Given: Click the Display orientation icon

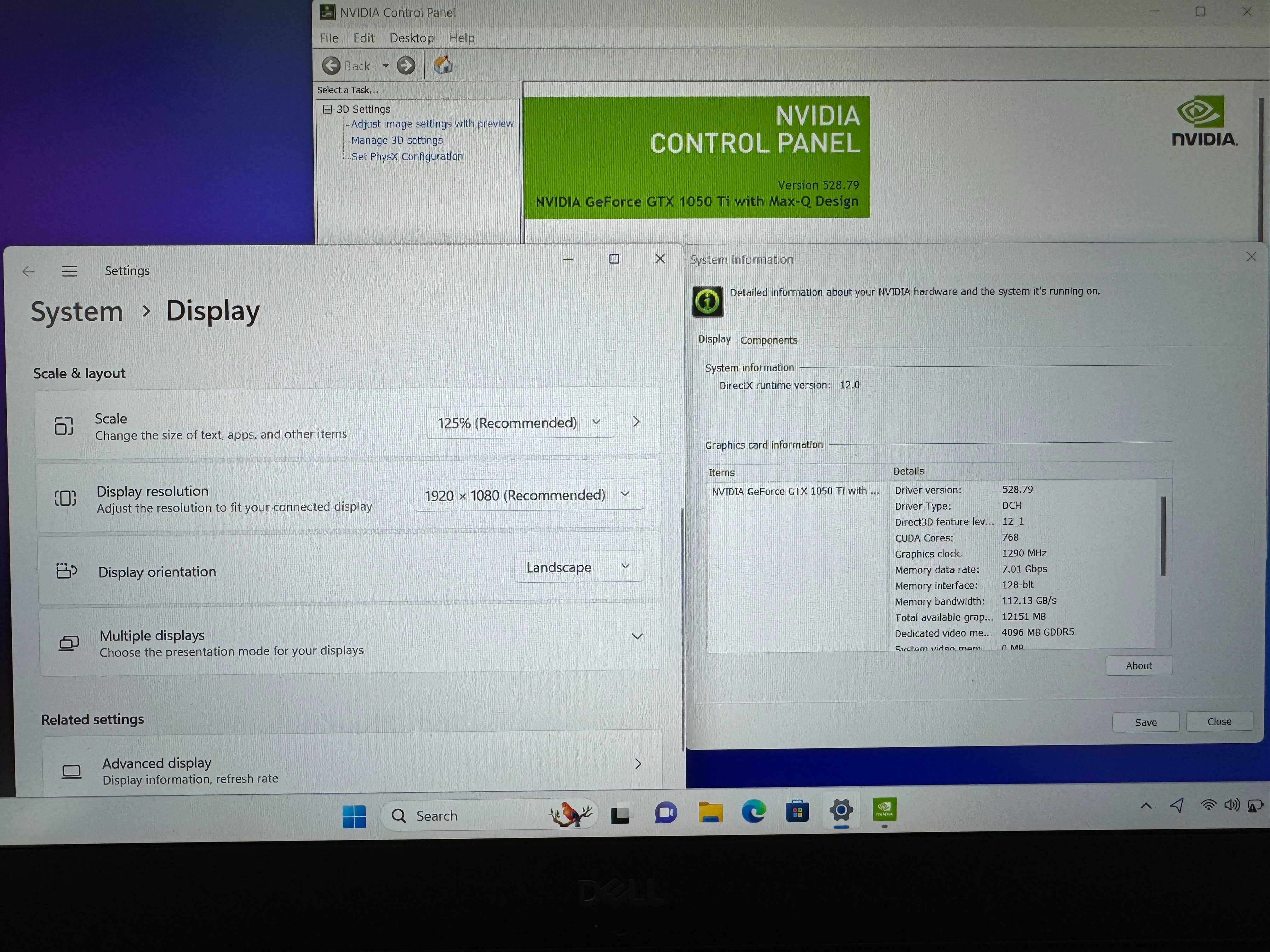Looking at the screenshot, I should pos(66,571).
